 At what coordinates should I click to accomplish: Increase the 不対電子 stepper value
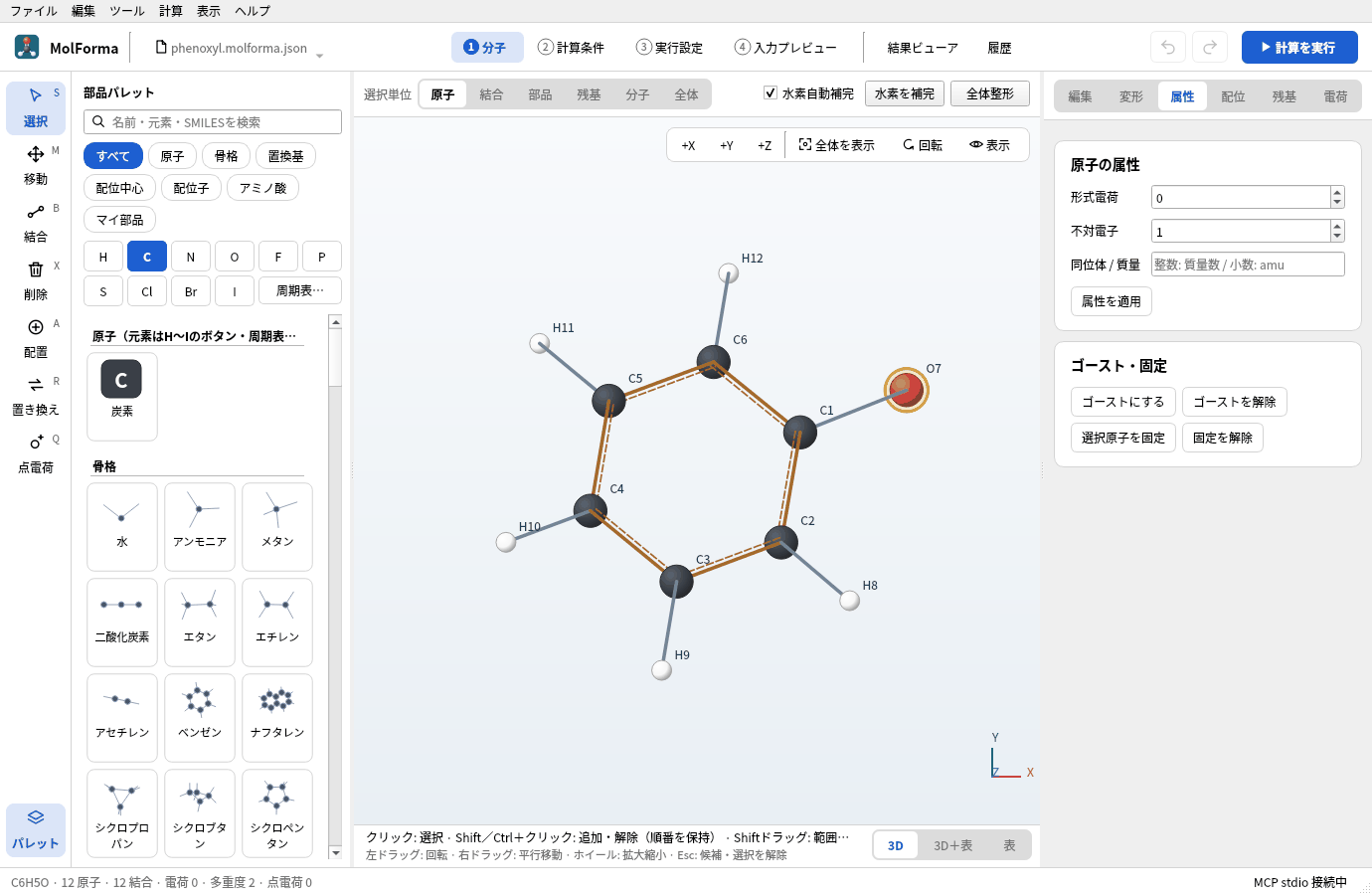coord(1337,226)
